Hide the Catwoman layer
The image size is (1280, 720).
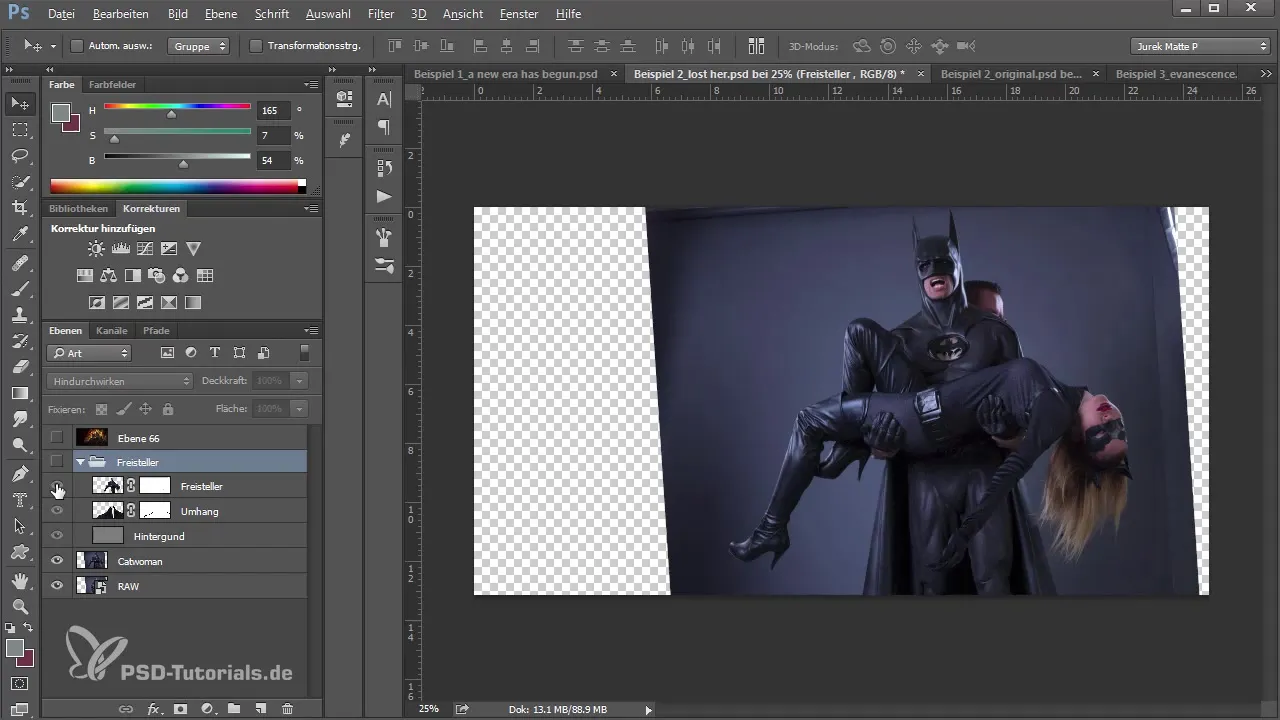57,561
